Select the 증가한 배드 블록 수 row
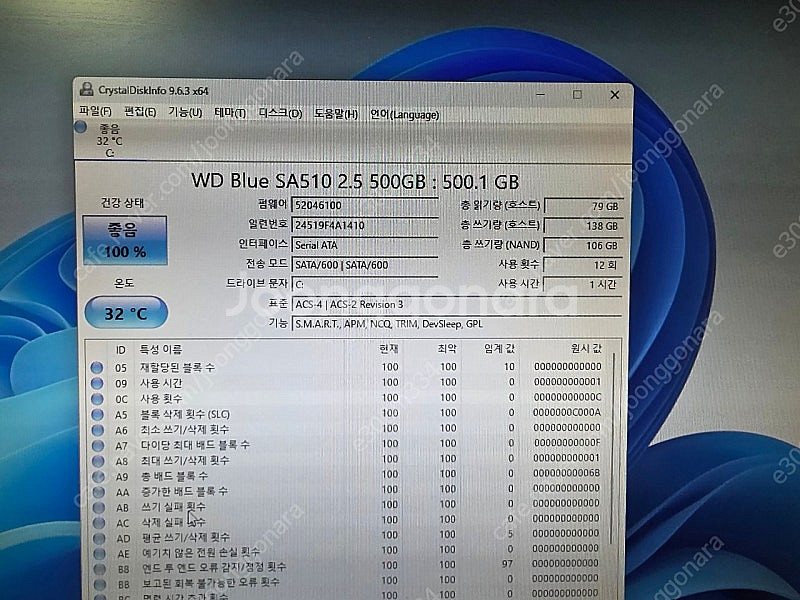 [347, 490]
